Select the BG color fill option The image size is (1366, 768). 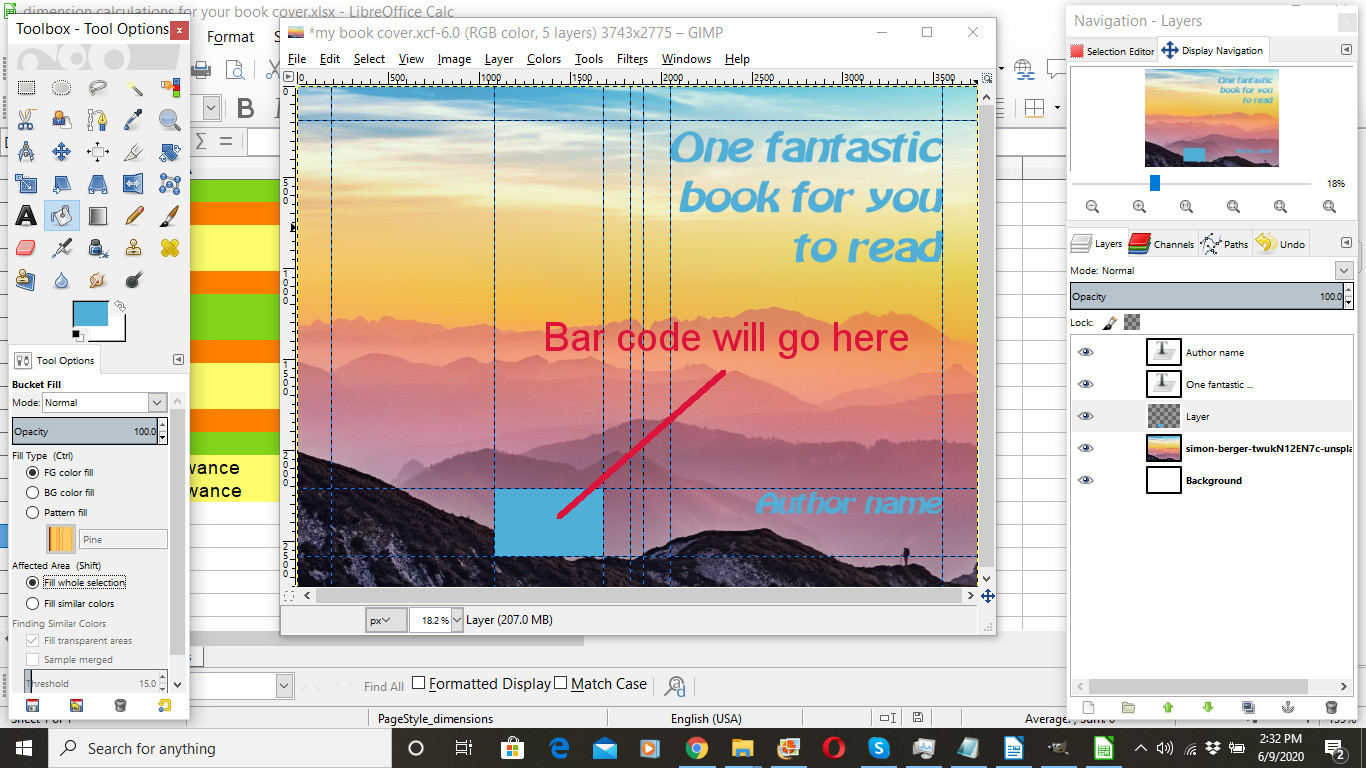coord(33,493)
